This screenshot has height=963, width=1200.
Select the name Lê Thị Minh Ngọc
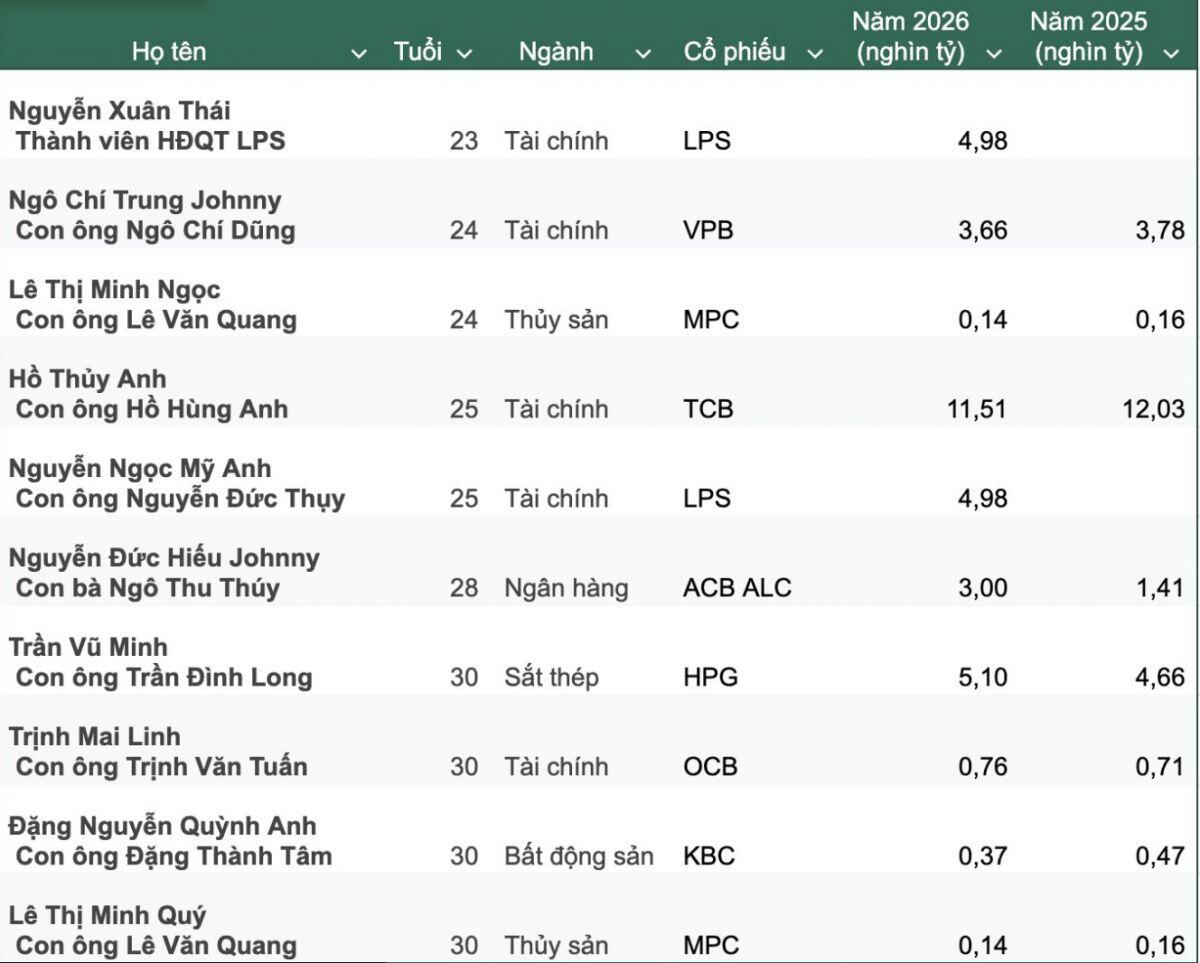tap(115, 290)
